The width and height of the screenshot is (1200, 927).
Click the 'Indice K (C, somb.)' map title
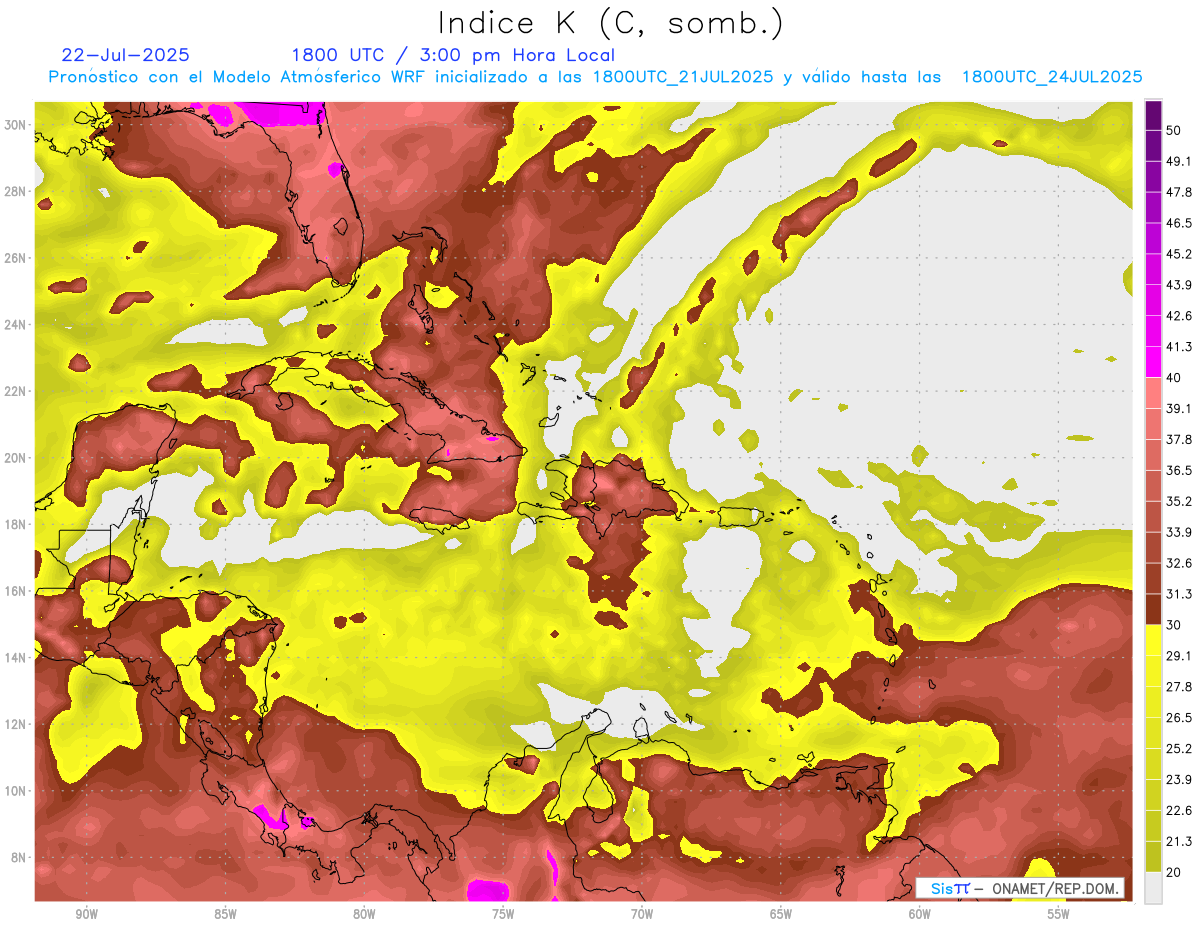[611, 23]
